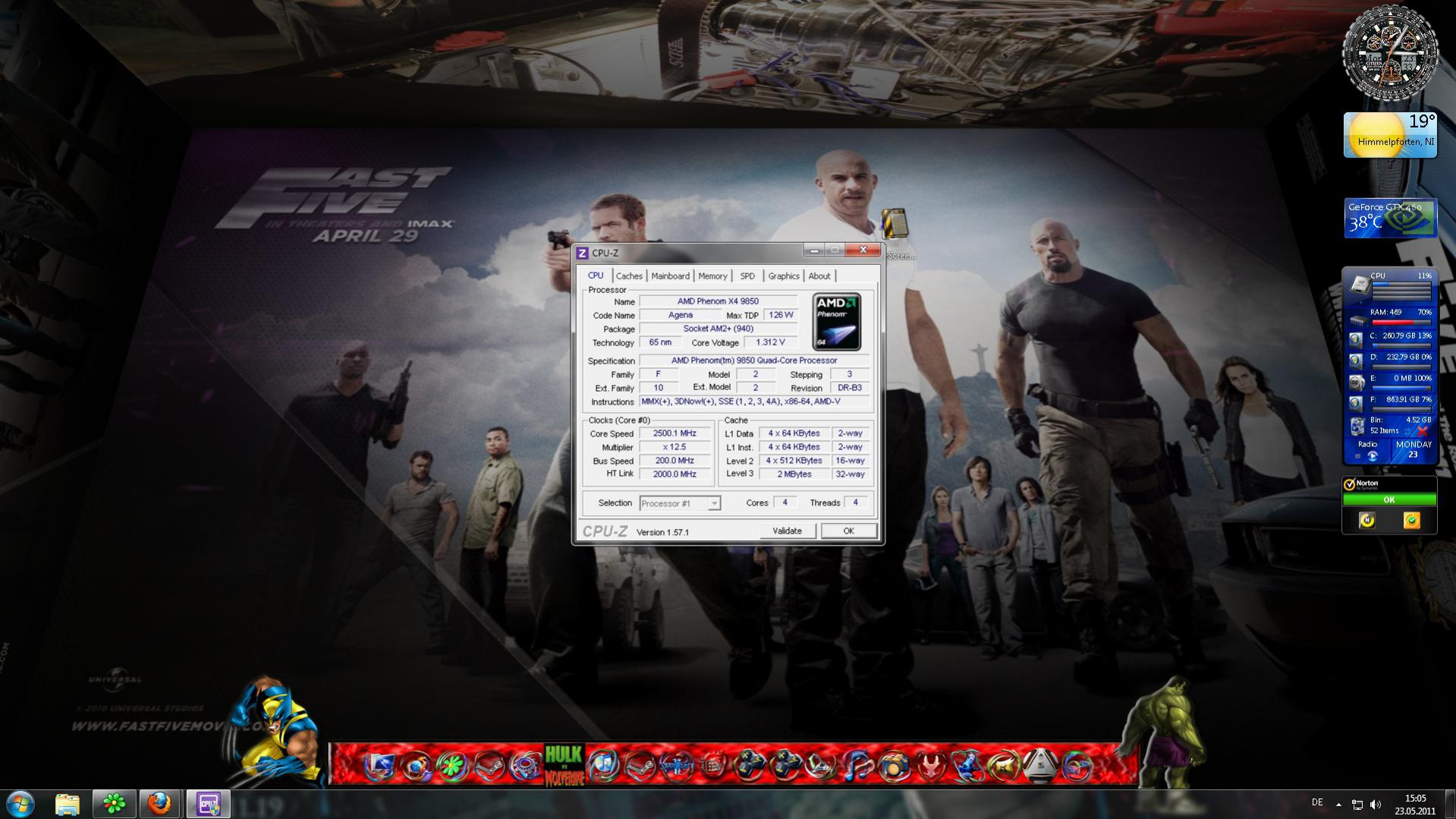Empty the bin with the red X icon

1423,431
